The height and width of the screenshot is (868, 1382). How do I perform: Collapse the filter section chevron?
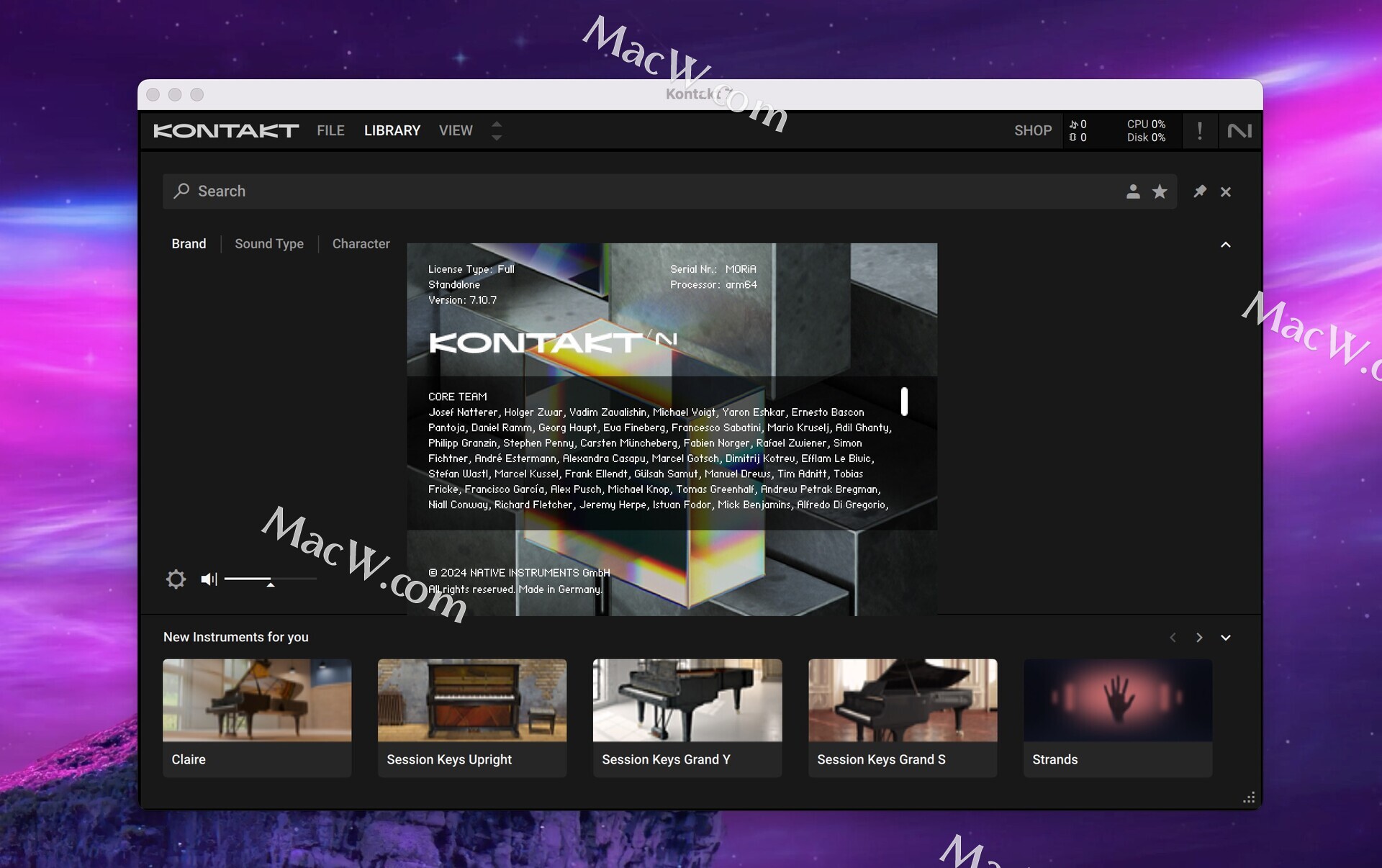(x=1226, y=245)
